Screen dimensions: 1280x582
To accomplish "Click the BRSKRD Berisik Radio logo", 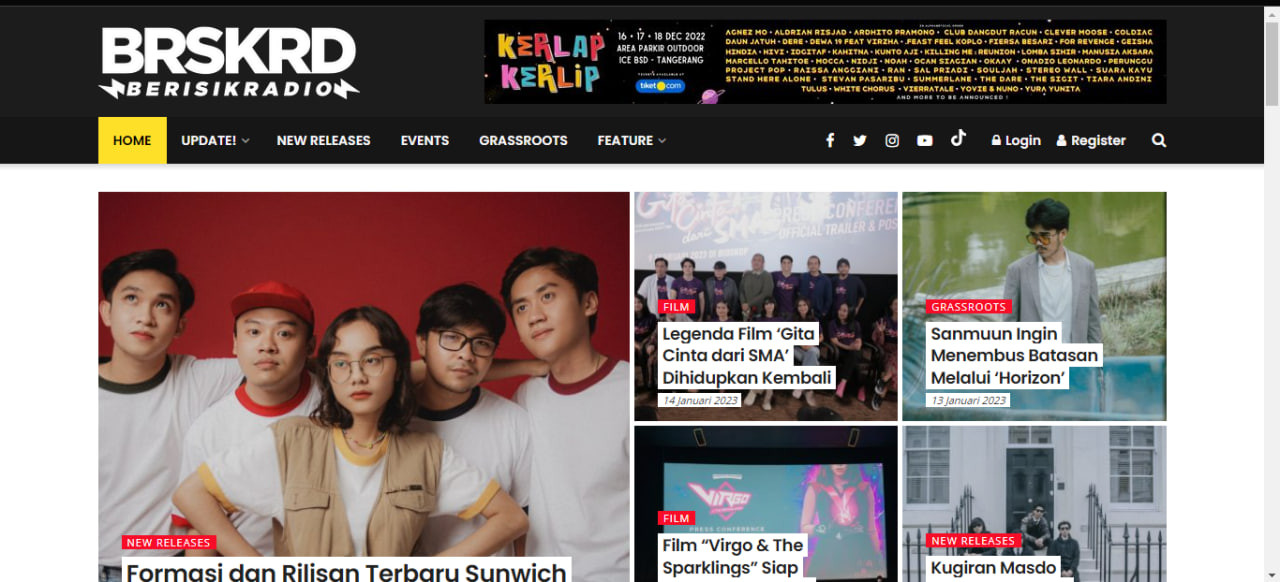I will 229,63.
